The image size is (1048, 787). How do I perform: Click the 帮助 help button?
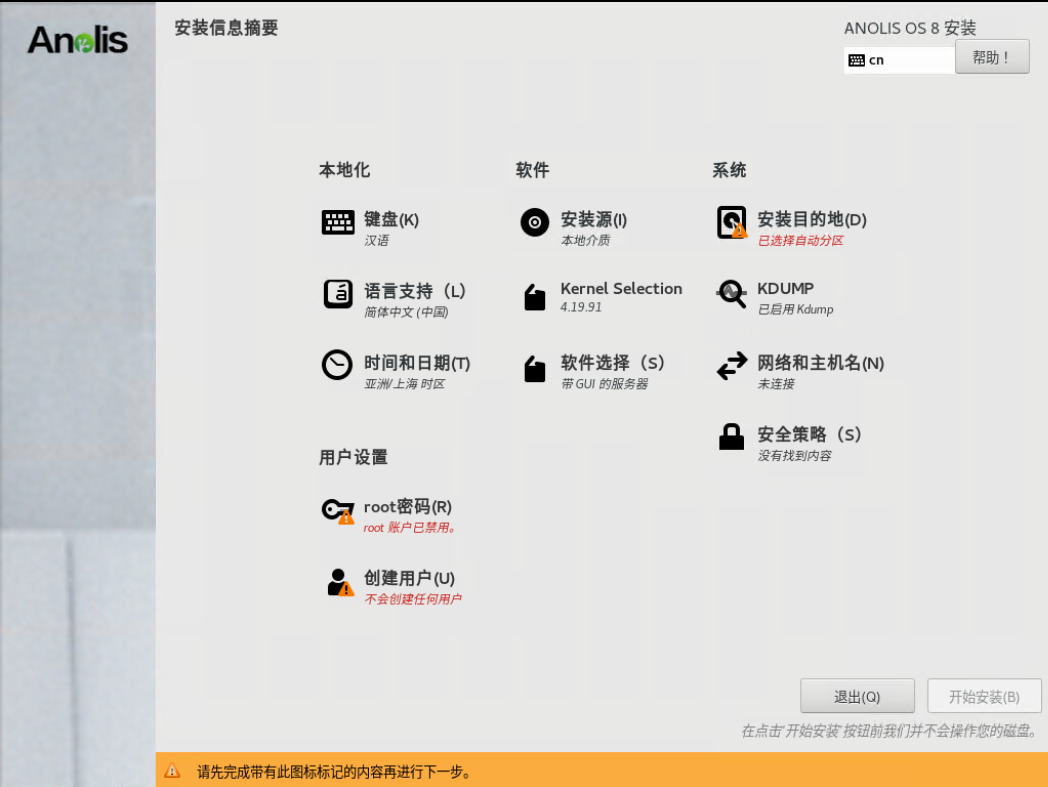pos(992,56)
